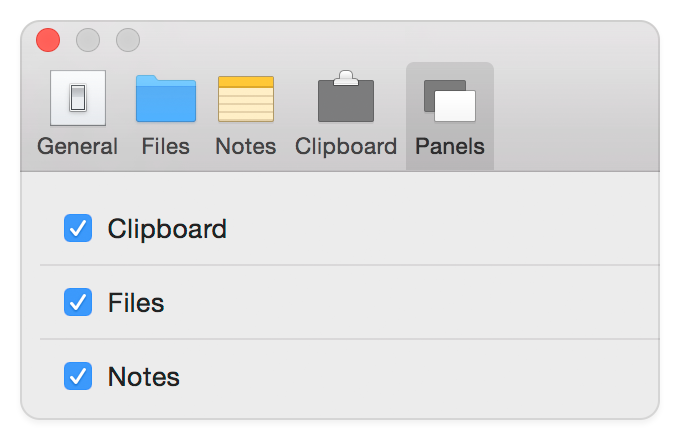Close the preferences window with red button

tap(48, 40)
